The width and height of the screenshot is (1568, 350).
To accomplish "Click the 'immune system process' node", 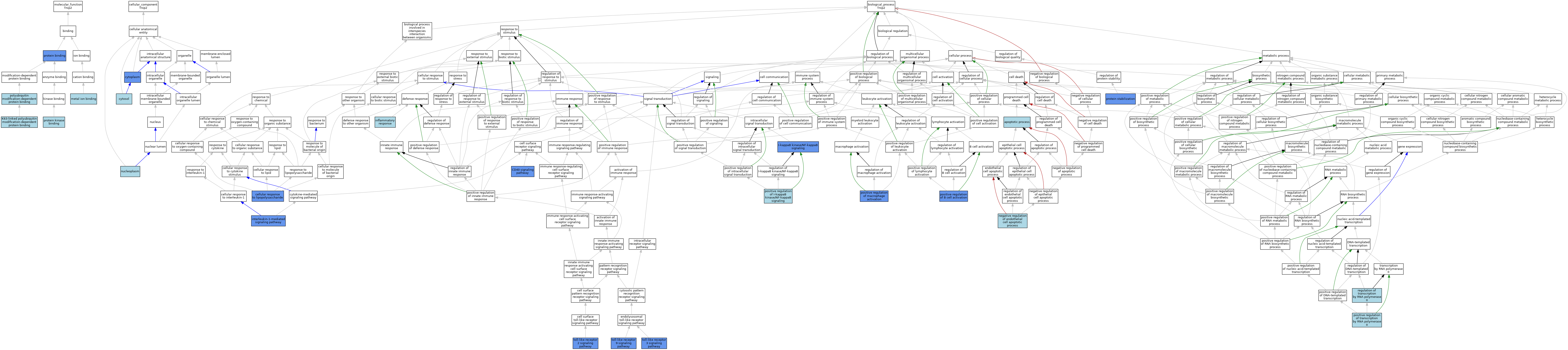I will [x=807, y=78].
